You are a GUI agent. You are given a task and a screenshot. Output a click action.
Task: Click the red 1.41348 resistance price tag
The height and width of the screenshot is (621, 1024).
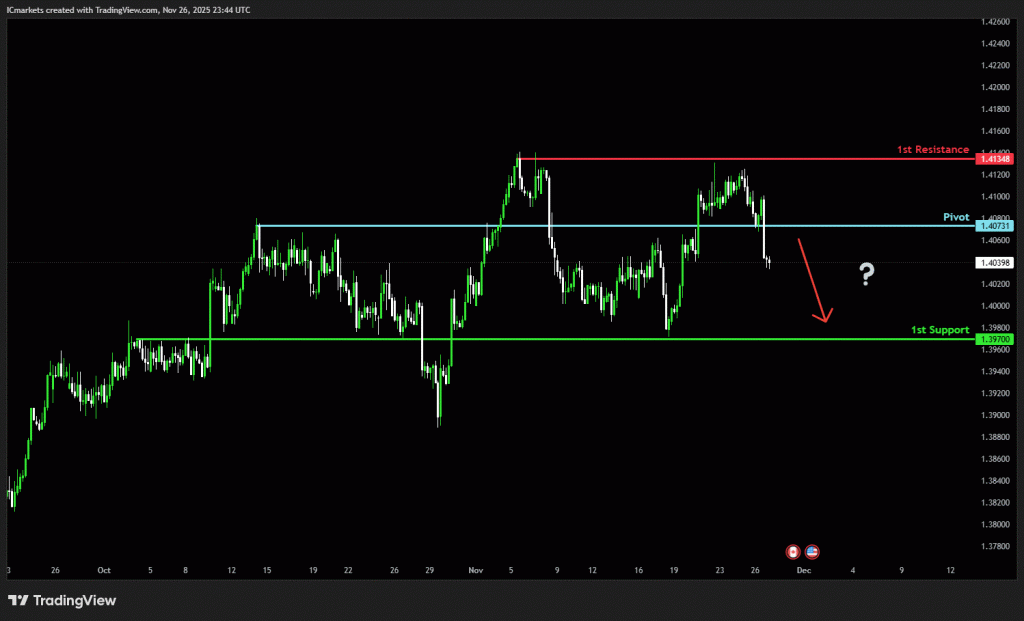[x=996, y=159]
